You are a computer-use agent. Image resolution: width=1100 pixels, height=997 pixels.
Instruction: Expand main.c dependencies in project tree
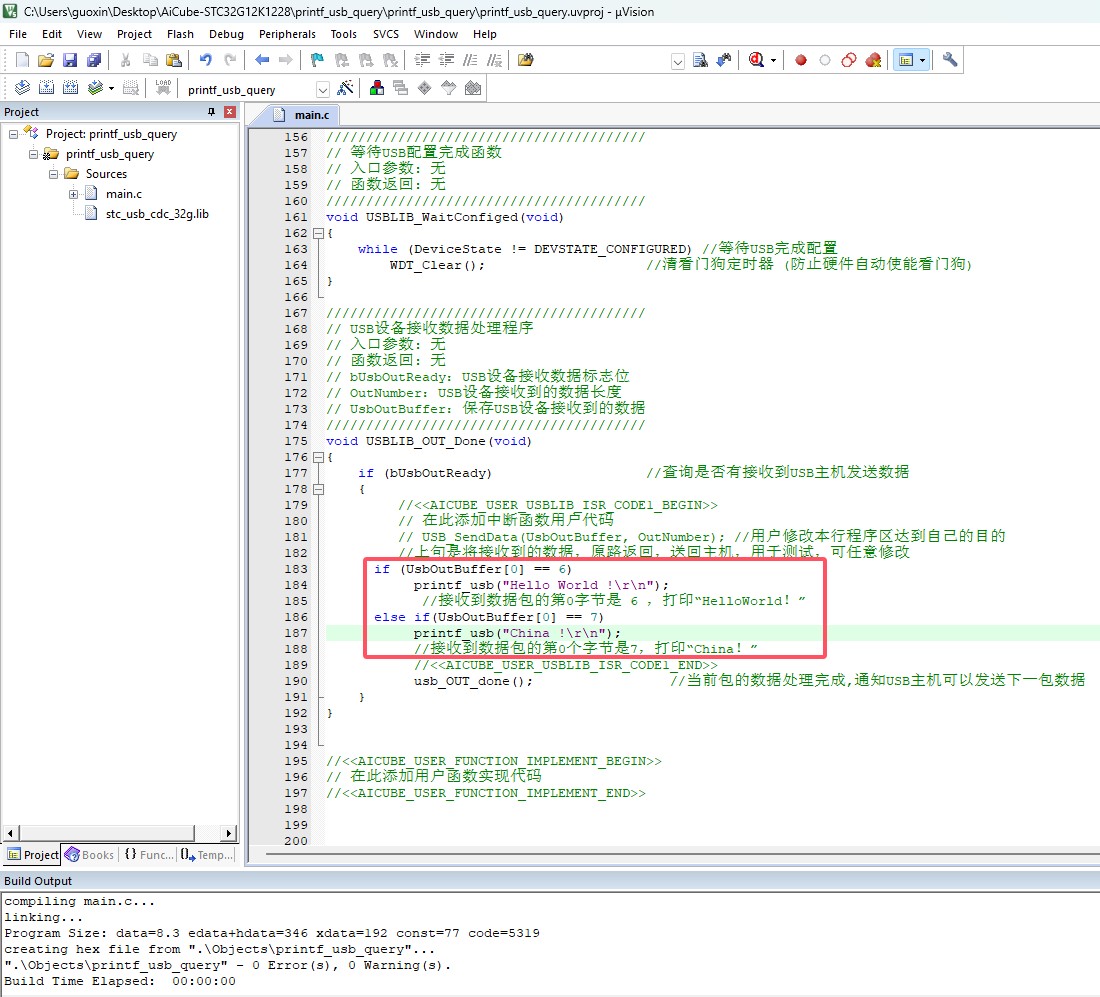point(73,194)
